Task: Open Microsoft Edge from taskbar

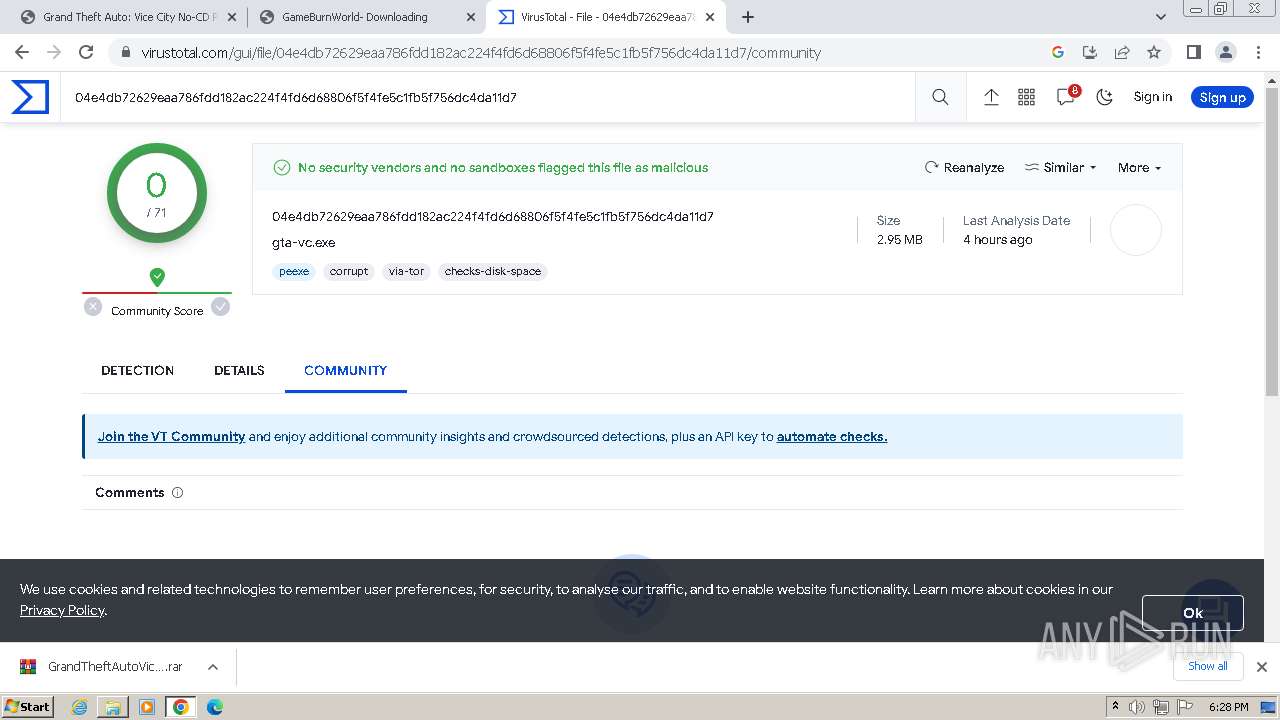Action: coord(214,706)
